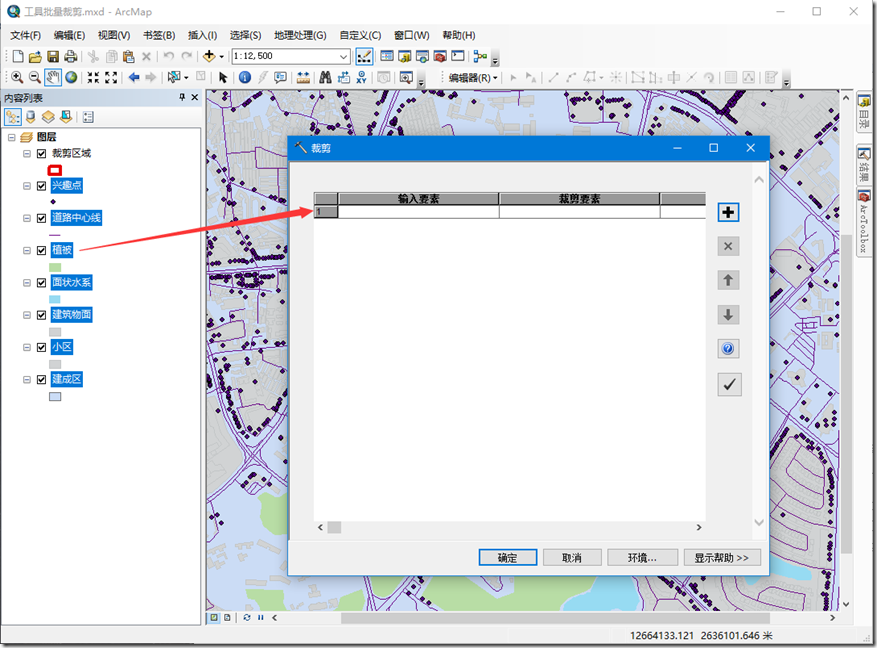Open the Catalog window icon
The height and width of the screenshot is (648, 877).
(404, 56)
